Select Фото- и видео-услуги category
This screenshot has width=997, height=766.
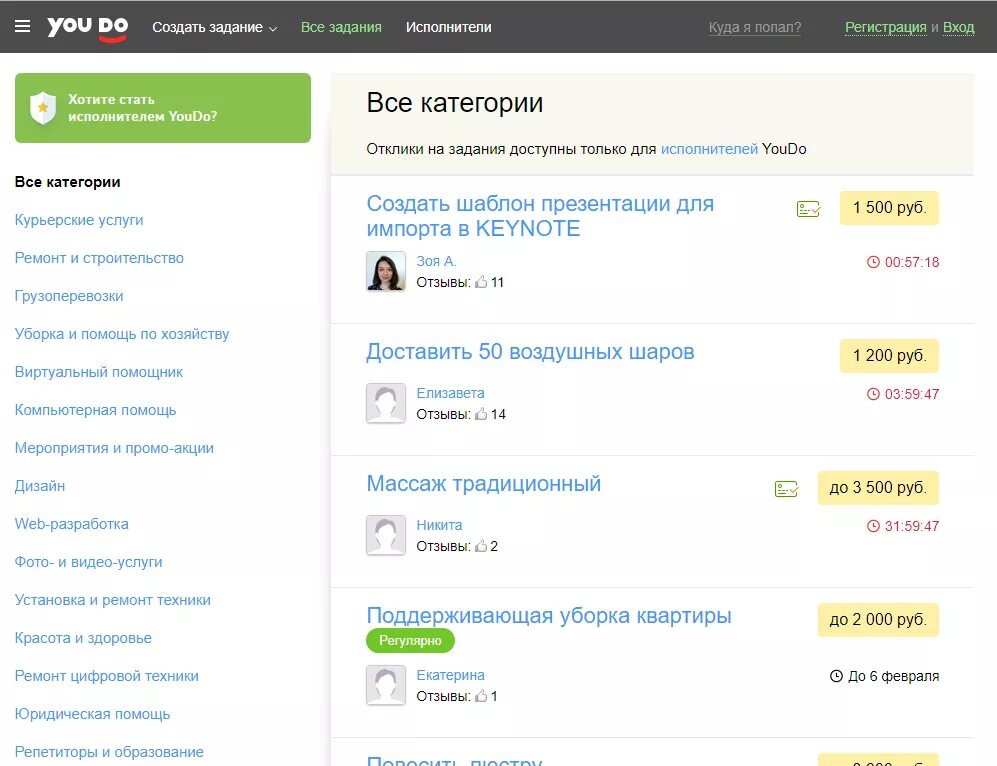(x=88, y=562)
